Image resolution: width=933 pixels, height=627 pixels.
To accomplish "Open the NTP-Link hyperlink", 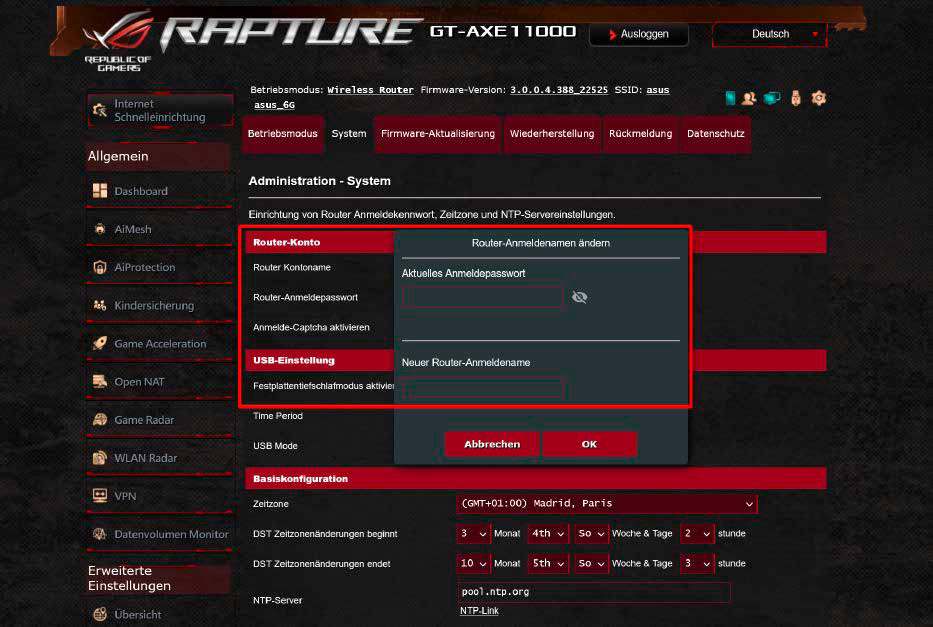I will tap(479, 611).
